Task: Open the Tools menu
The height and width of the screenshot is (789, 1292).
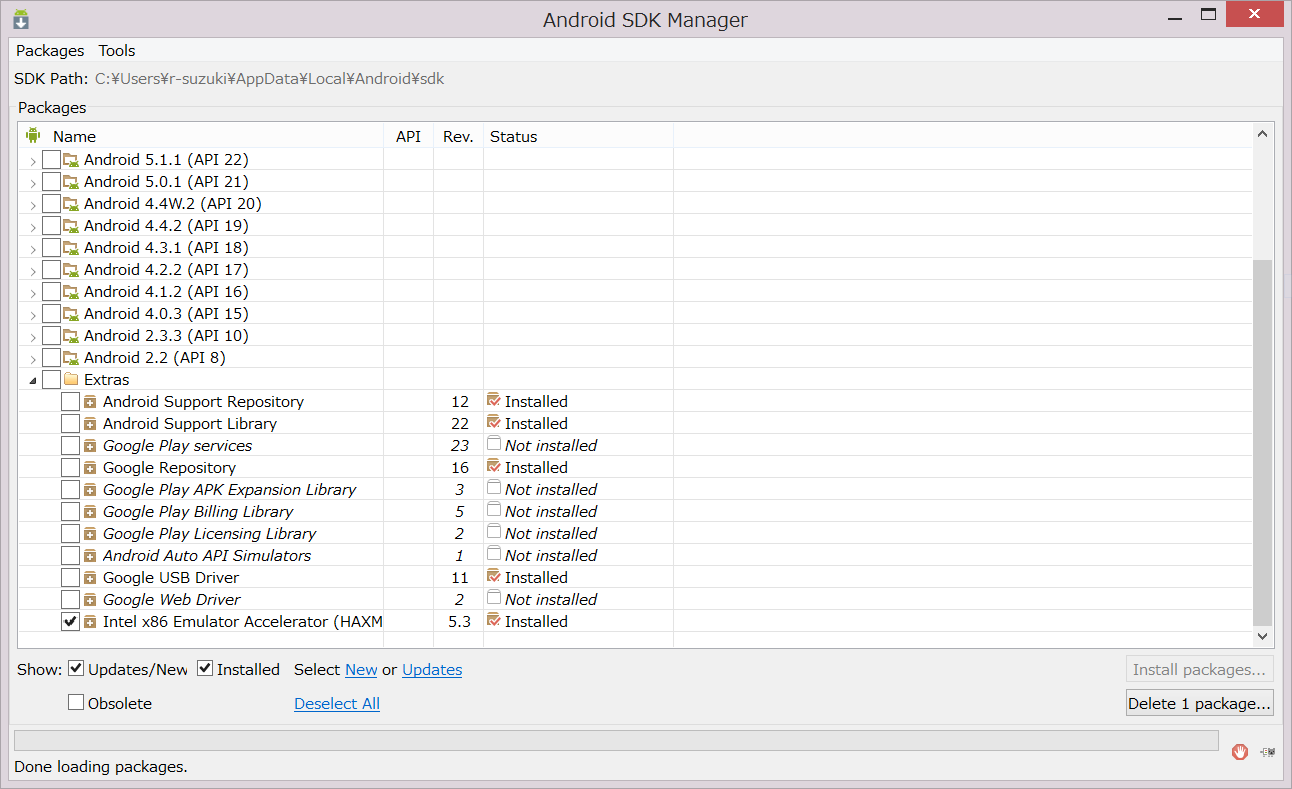Action: coord(117,50)
